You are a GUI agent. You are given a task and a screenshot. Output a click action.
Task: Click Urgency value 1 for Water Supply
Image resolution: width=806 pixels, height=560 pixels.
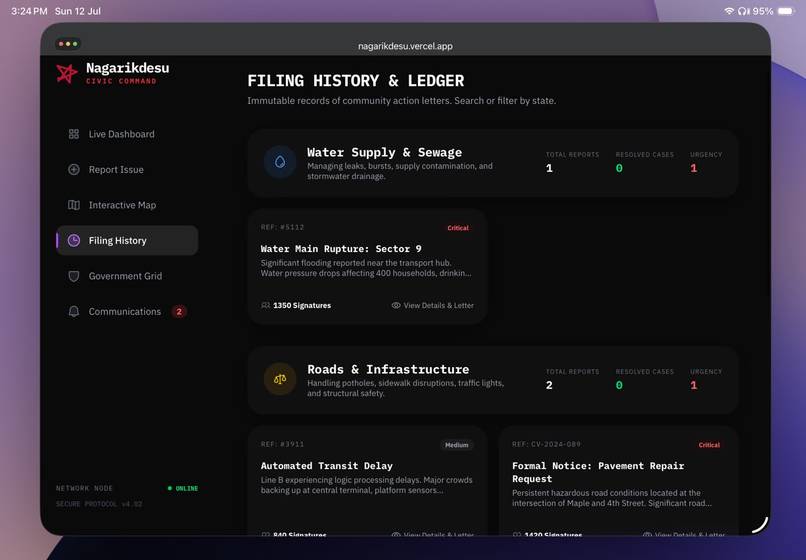coord(693,168)
